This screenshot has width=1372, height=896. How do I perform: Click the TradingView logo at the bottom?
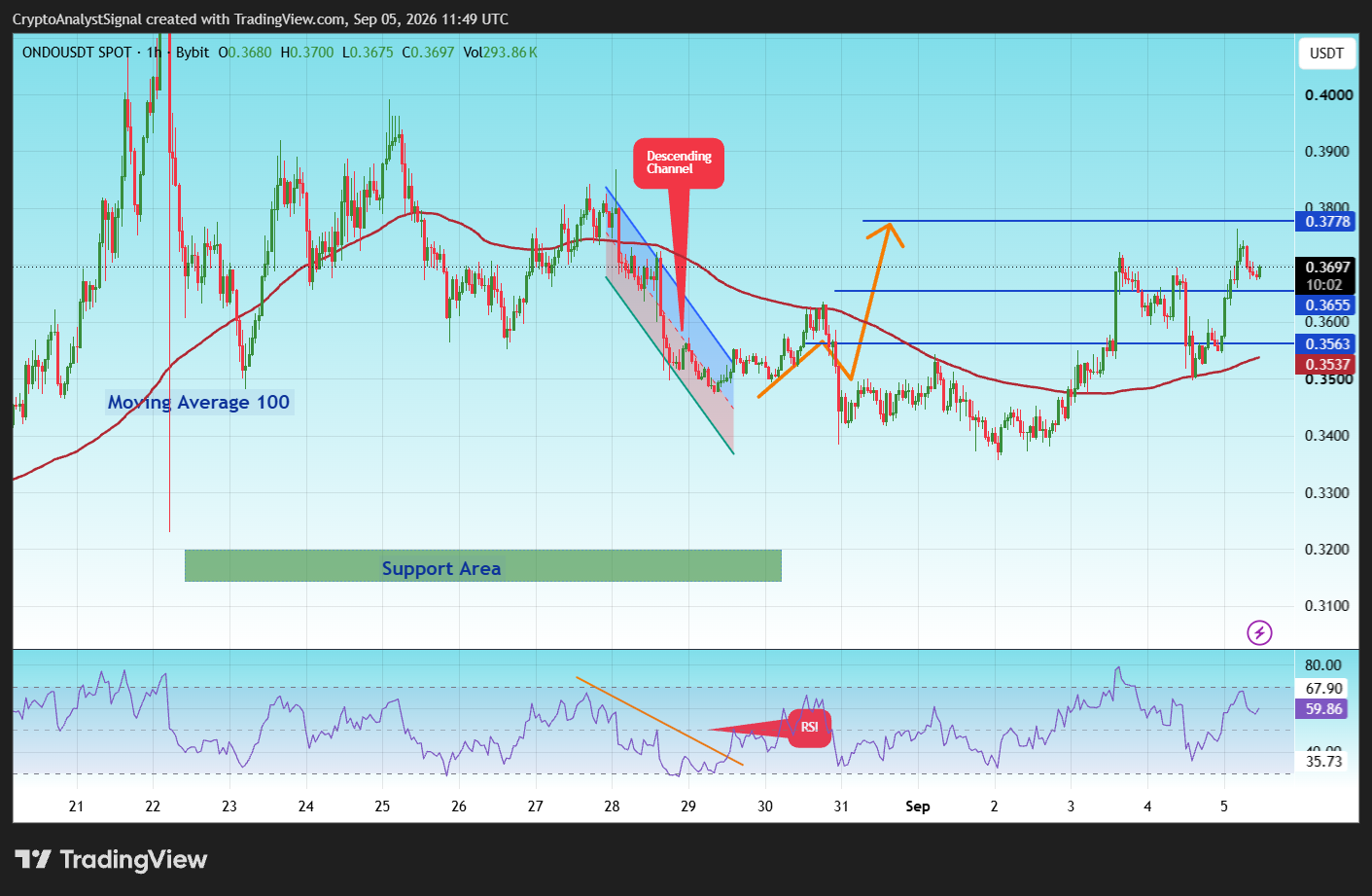(x=111, y=860)
